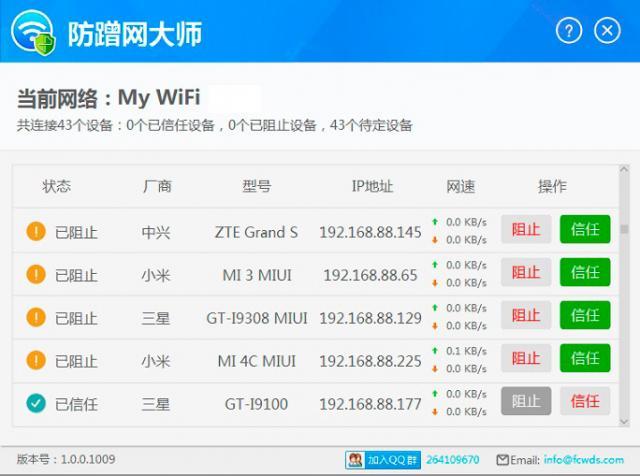Click the download arrow in ZTE Grand S row
This screenshot has width=640, height=476.
pyautogui.click(x=435, y=240)
